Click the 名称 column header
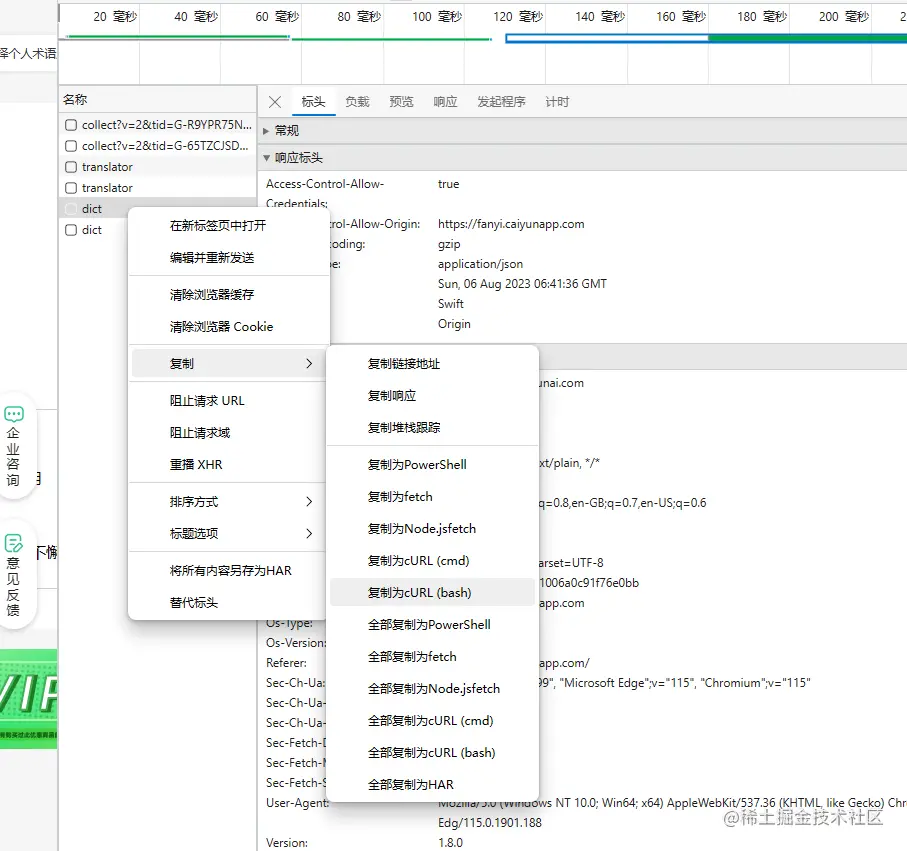 (x=157, y=100)
